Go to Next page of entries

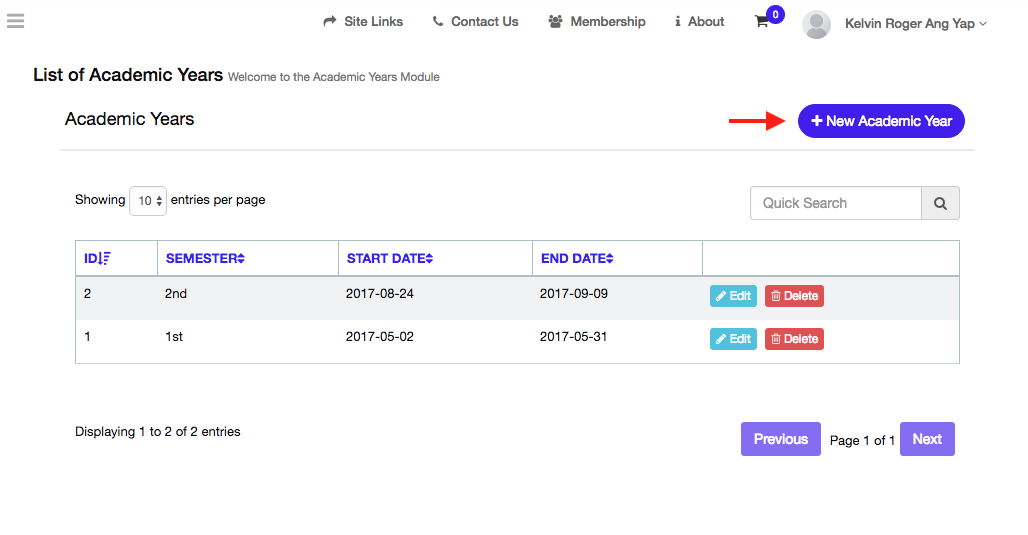tap(926, 439)
